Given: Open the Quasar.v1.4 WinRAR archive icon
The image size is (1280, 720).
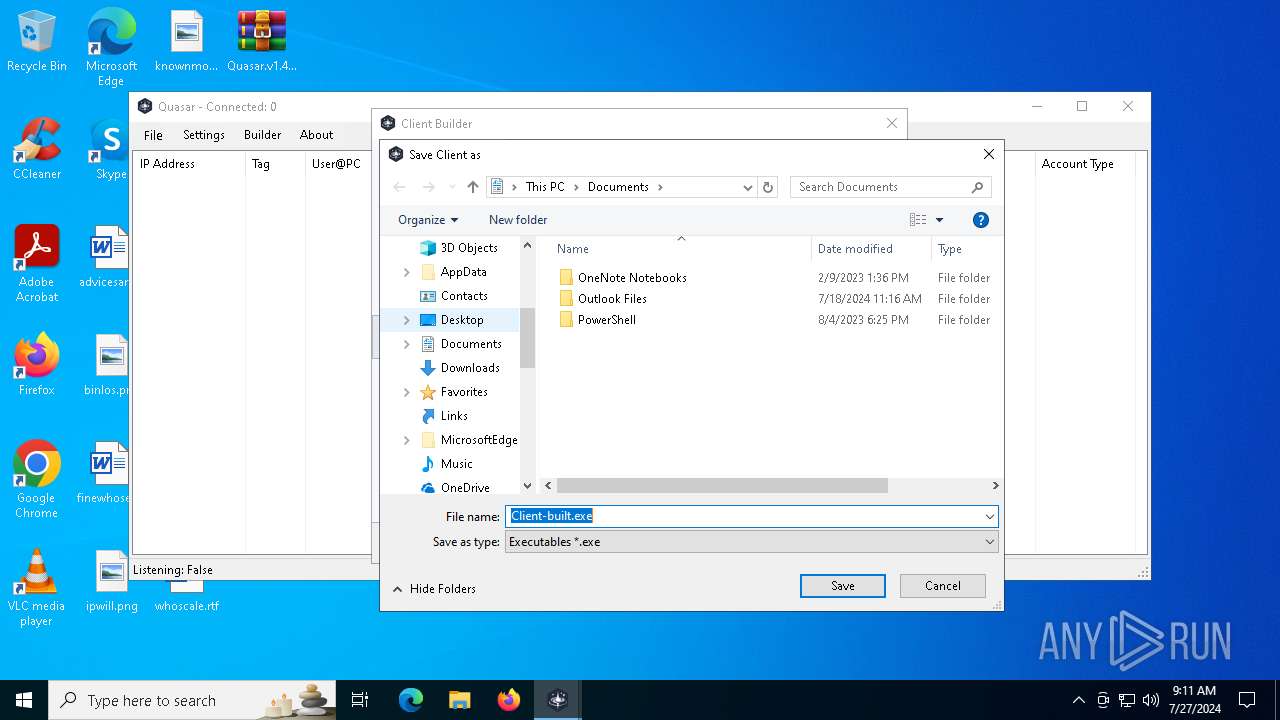Looking at the screenshot, I should [262, 42].
